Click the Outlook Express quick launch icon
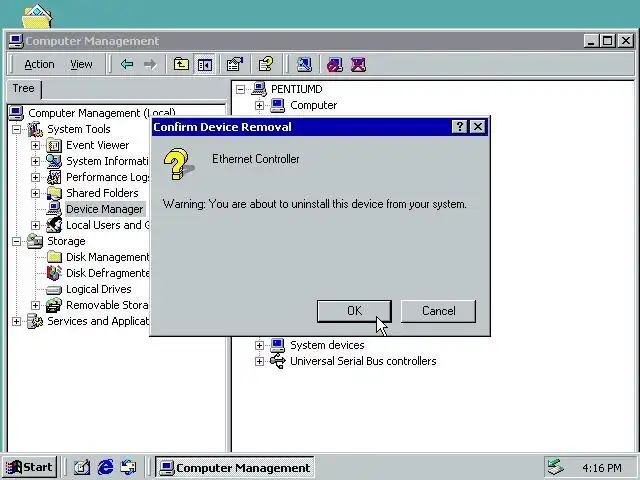Viewport: 640px width, 480px height. point(129,467)
